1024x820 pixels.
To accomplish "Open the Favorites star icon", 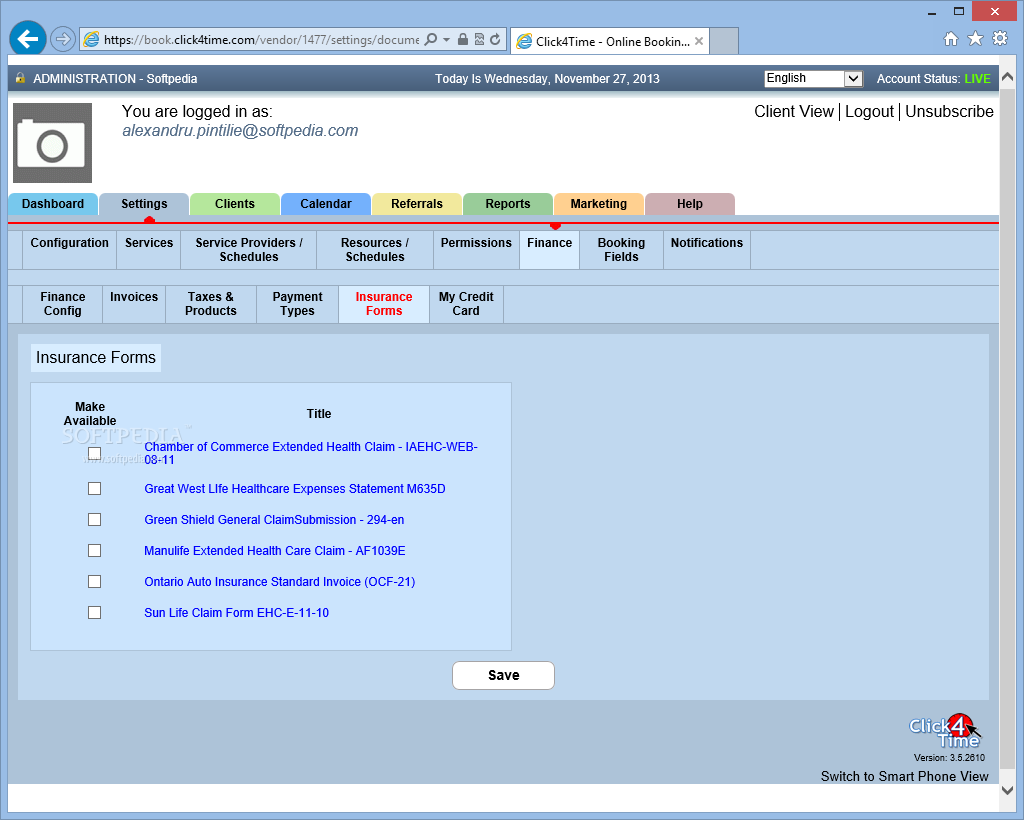I will tap(975, 39).
